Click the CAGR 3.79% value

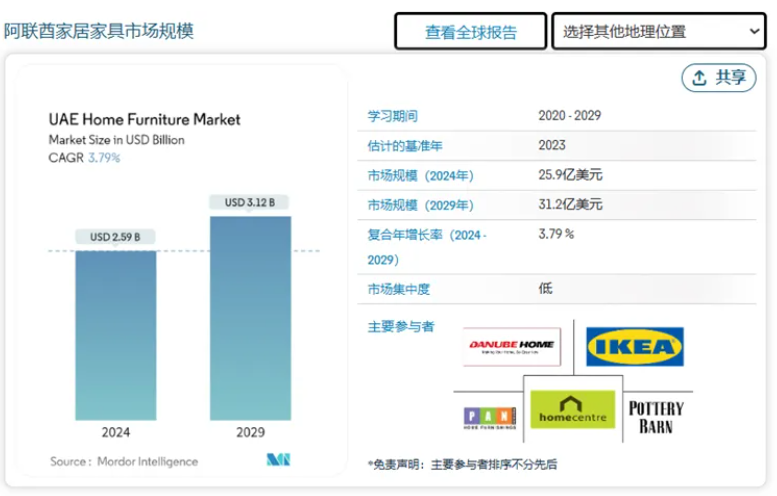pos(104,158)
